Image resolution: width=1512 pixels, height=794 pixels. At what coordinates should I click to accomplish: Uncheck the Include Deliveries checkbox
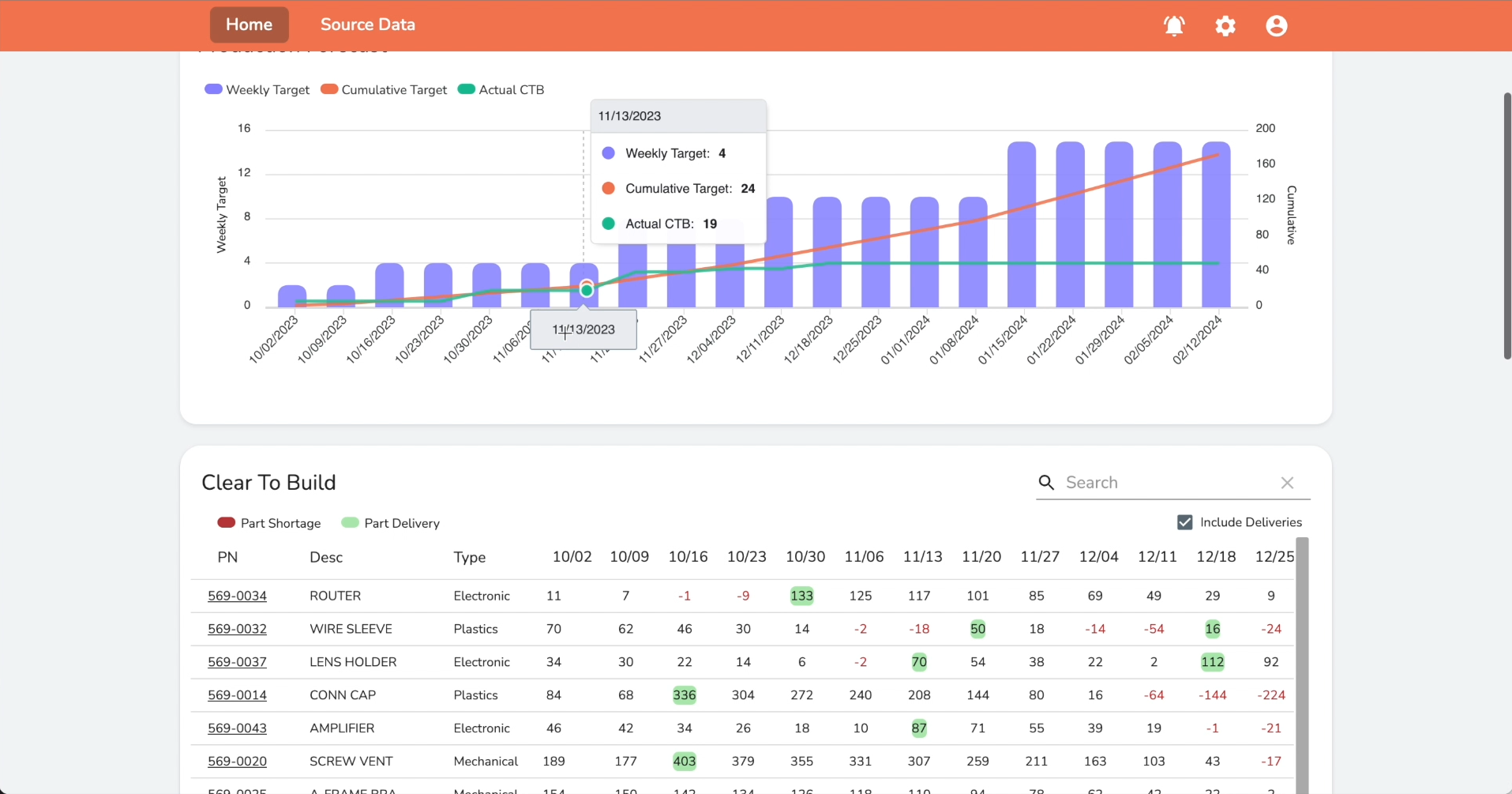click(1184, 521)
